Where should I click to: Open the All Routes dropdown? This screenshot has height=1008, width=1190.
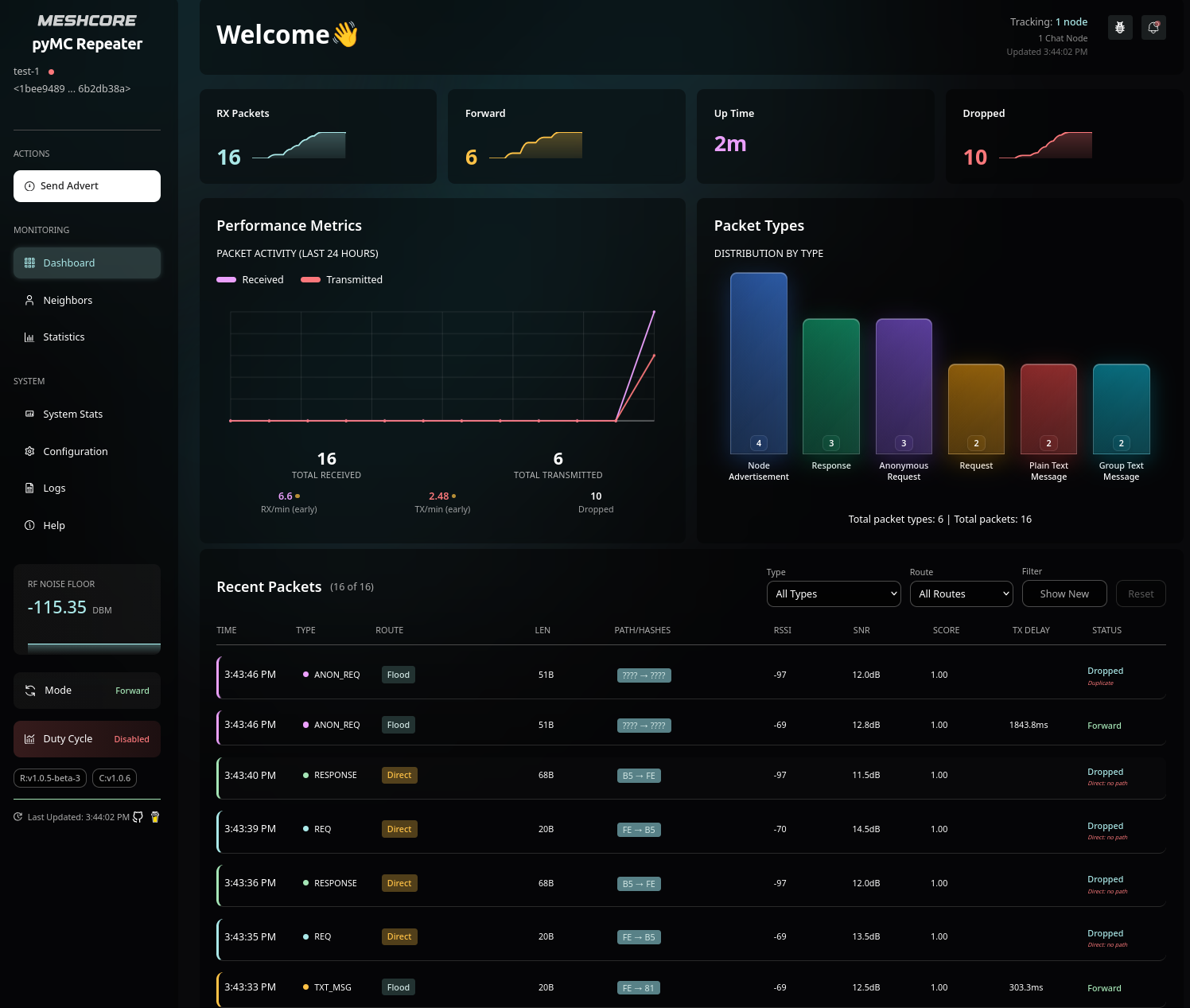[961, 594]
